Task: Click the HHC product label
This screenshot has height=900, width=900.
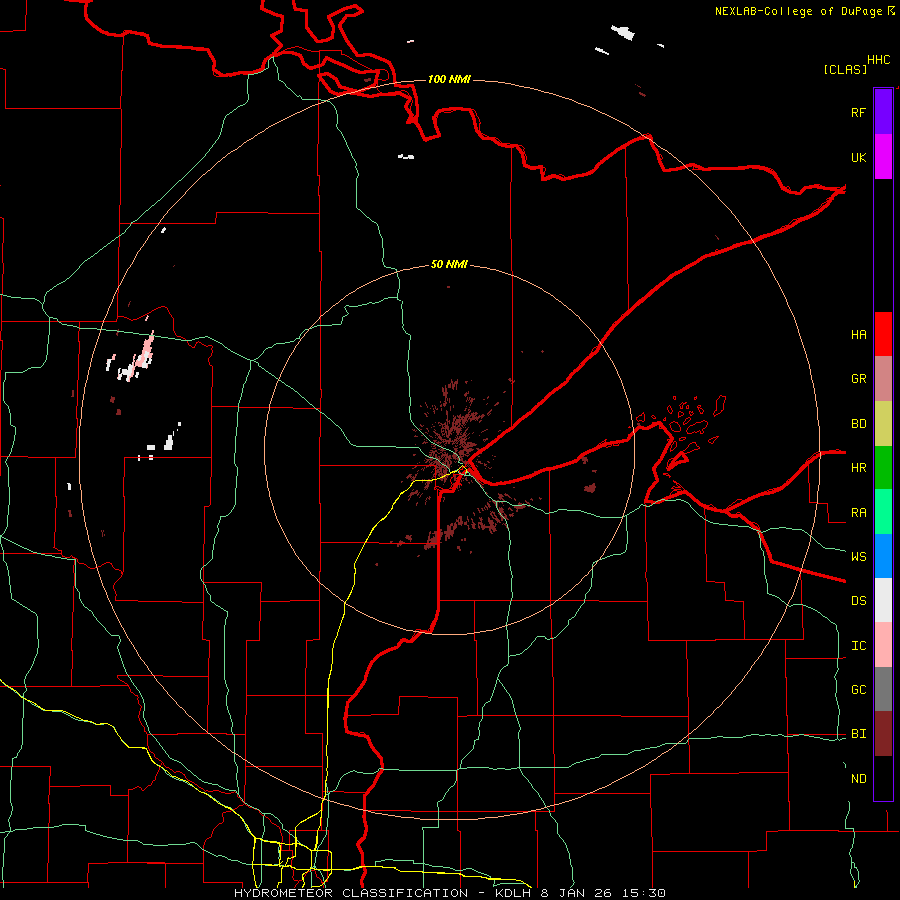Action: click(879, 60)
